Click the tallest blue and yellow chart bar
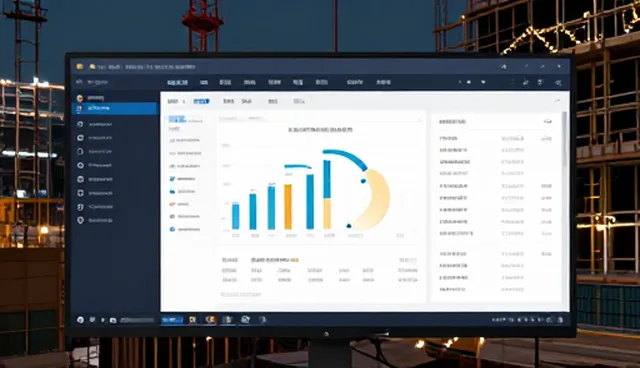 coord(327,194)
